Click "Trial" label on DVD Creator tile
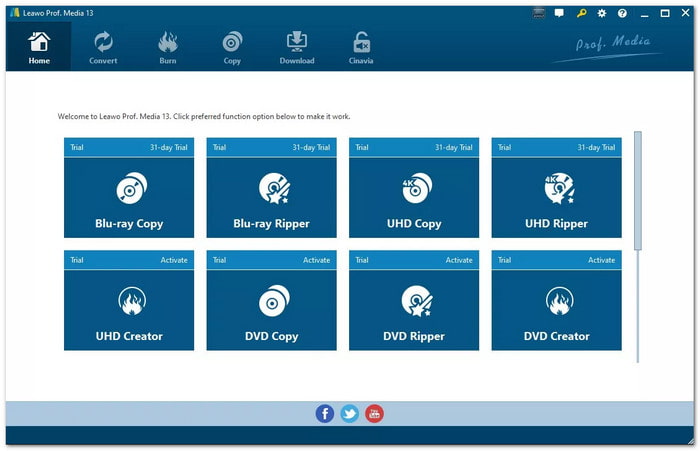The image size is (700, 451). [x=504, y=260]
